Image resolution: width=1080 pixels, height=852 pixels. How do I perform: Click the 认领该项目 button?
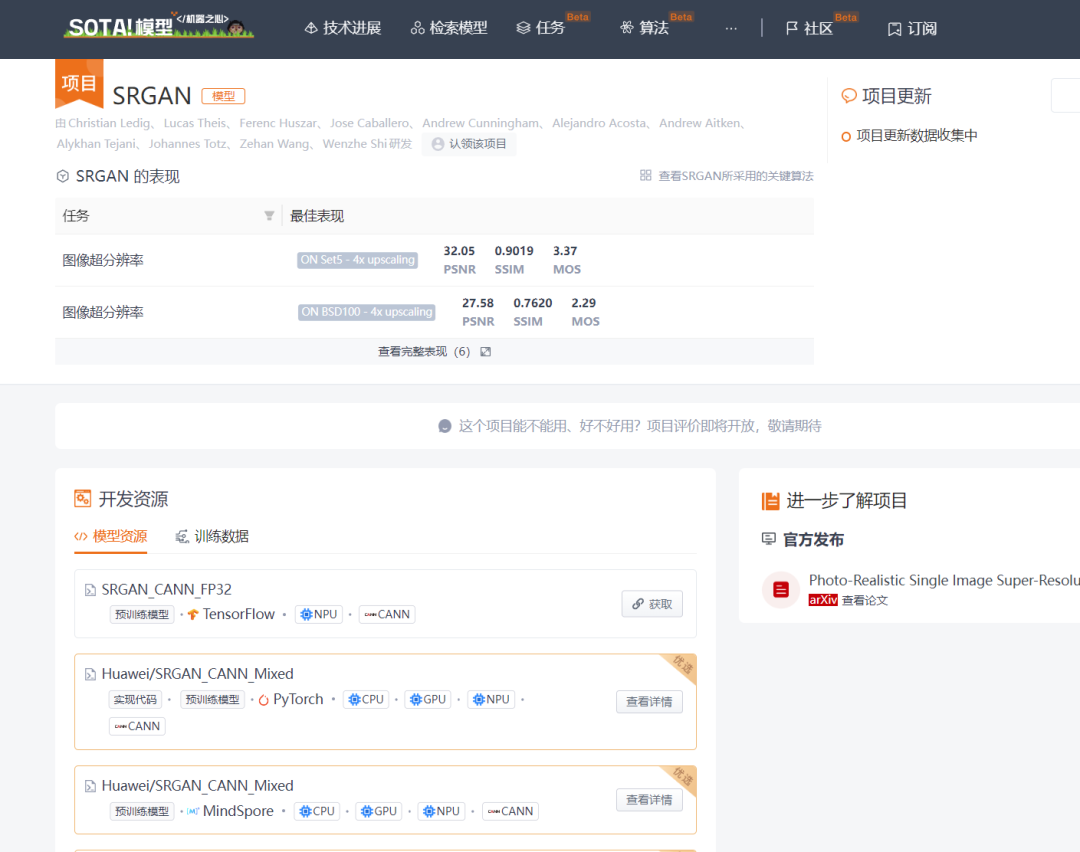469,144
